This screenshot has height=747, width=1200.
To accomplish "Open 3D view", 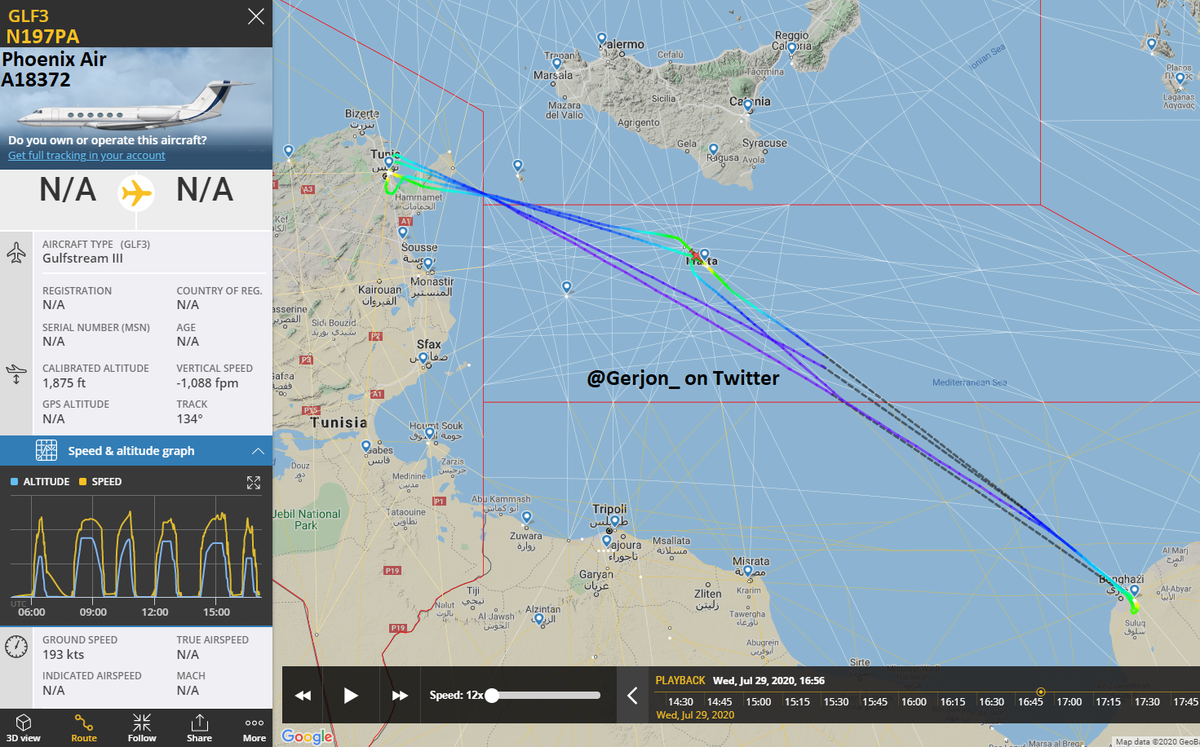I will [25, 727].
